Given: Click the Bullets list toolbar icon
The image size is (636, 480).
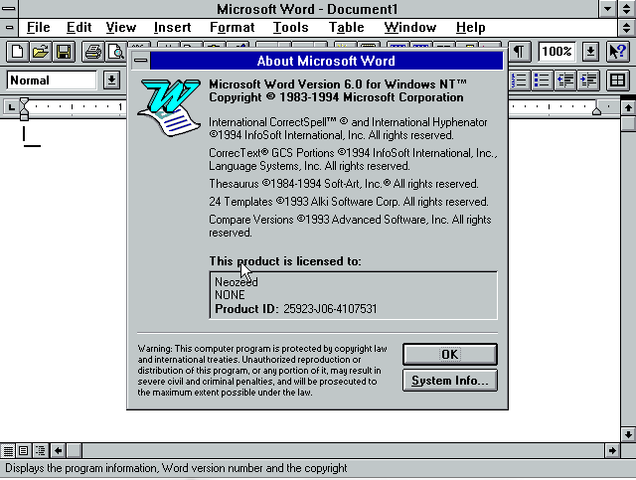Looking at the screenshot, I should coord(541,80).
